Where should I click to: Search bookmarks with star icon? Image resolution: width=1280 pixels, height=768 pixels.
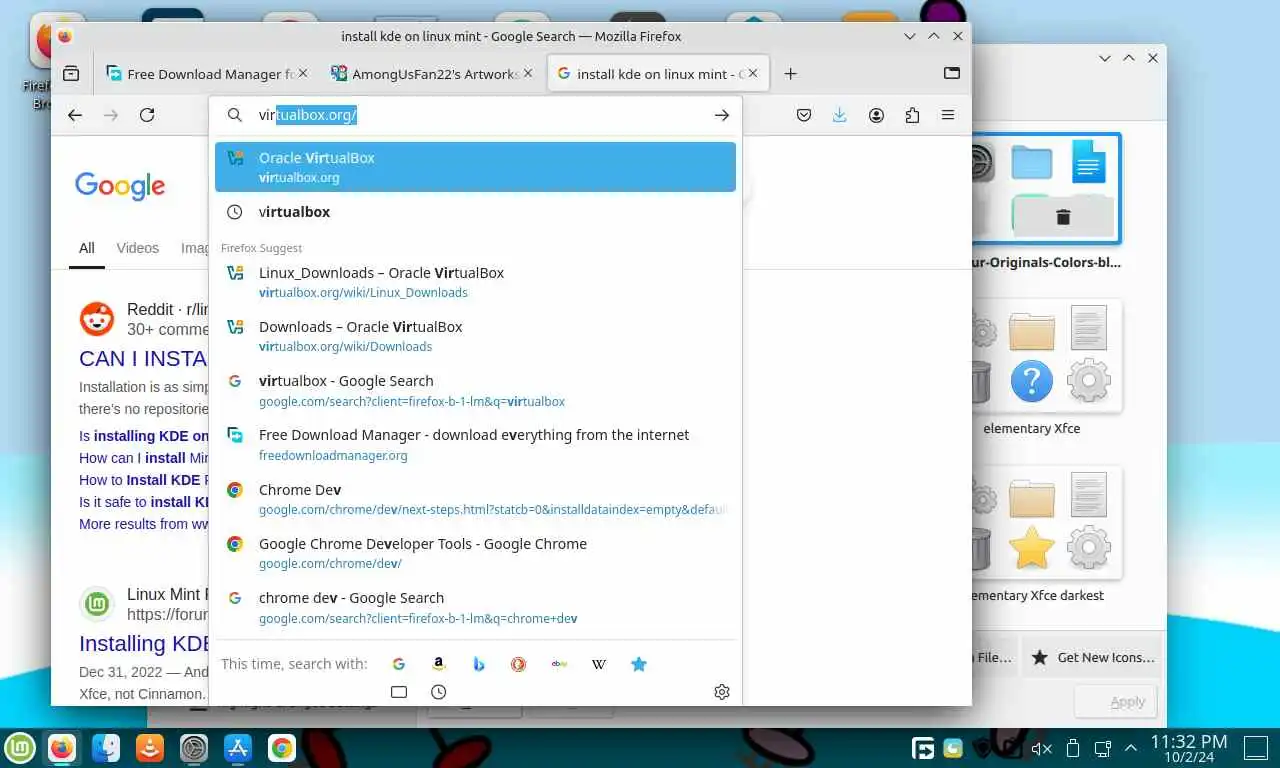pos(639,664)
